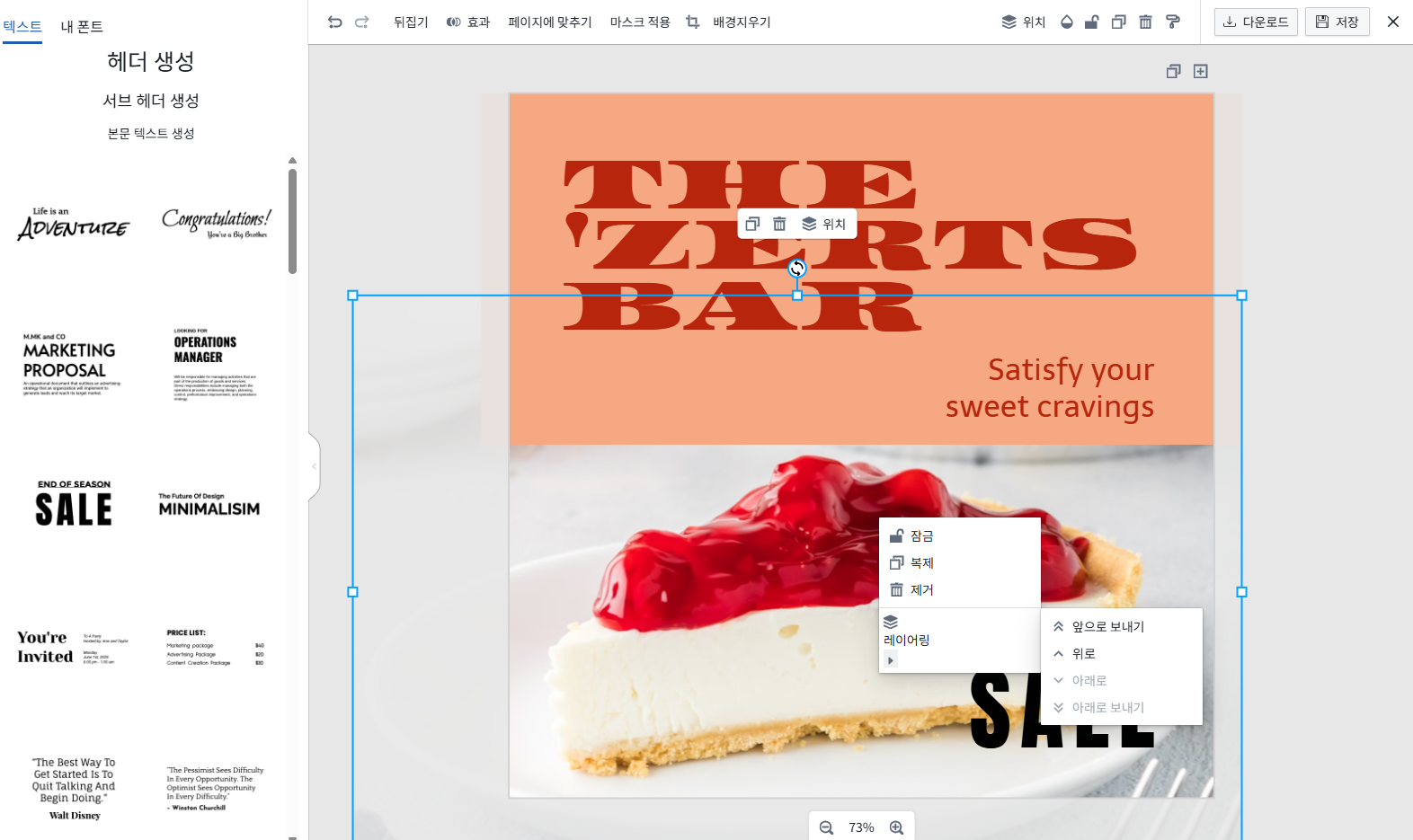Click the rotate handle on selection
Viewport: 1413px width, 840px height.
(796, 269)
